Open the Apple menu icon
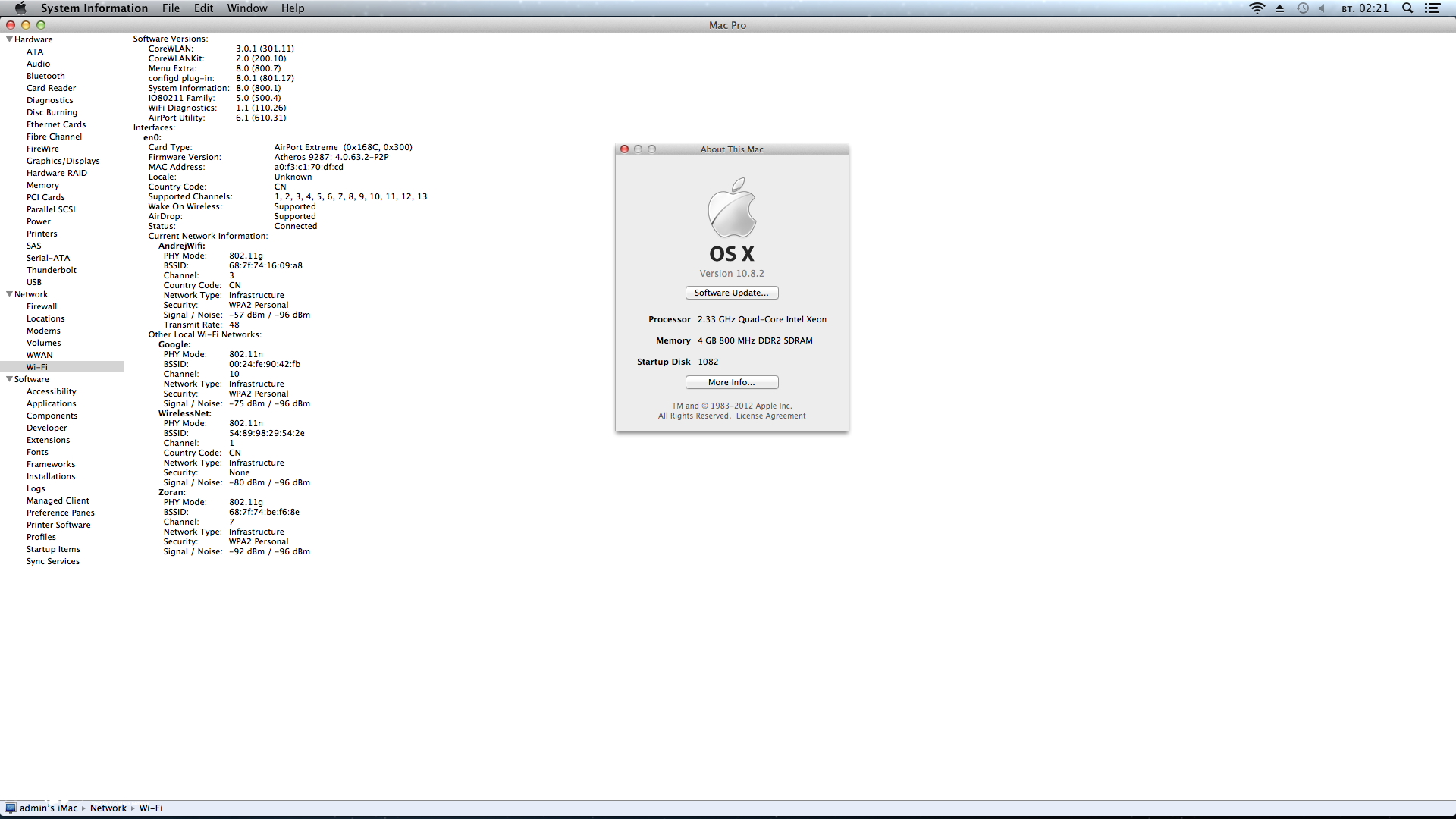Viewport: 1456px width, 819px height. 20,8
